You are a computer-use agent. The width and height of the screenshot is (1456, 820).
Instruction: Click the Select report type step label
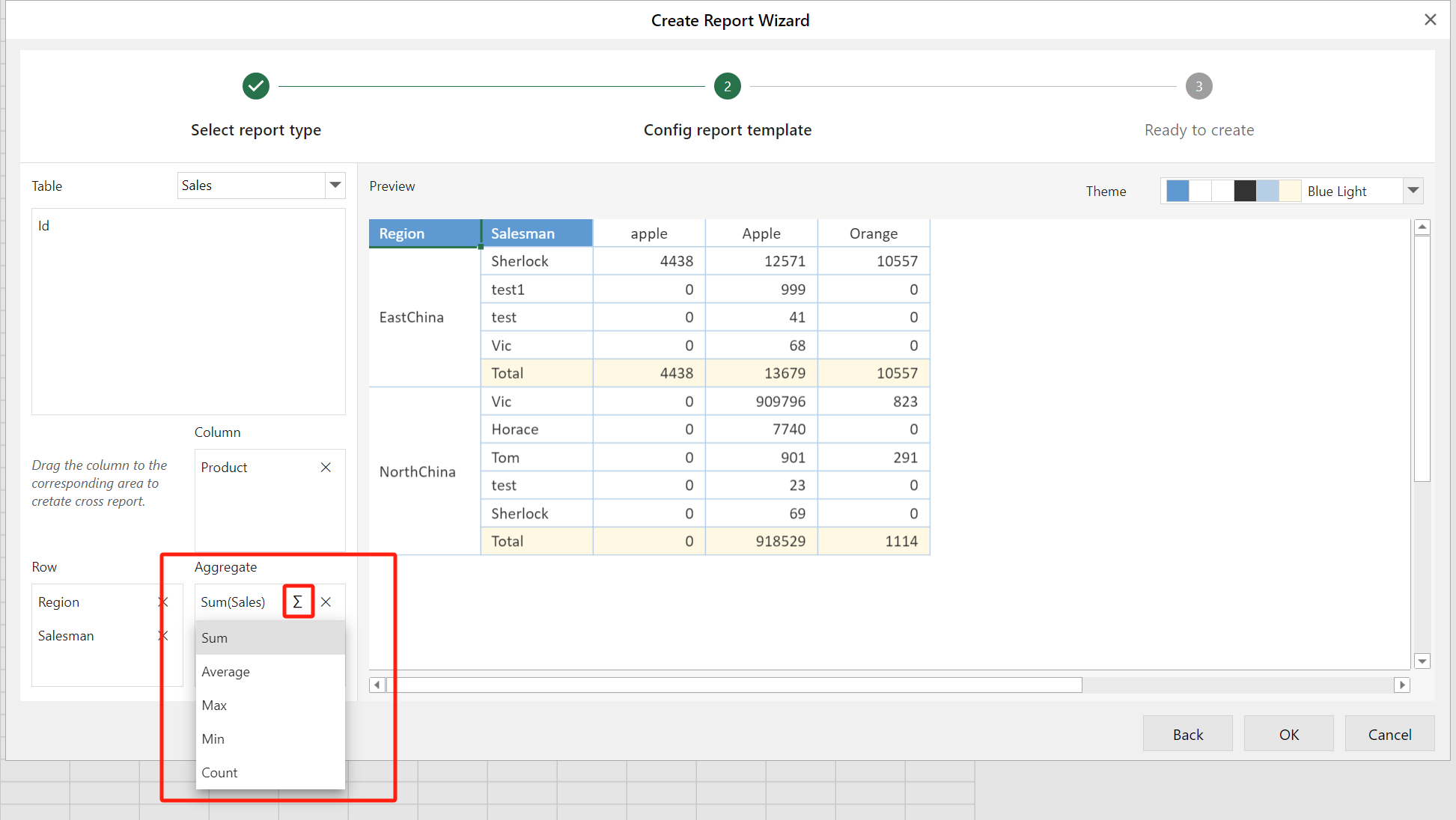pos(256,130)
